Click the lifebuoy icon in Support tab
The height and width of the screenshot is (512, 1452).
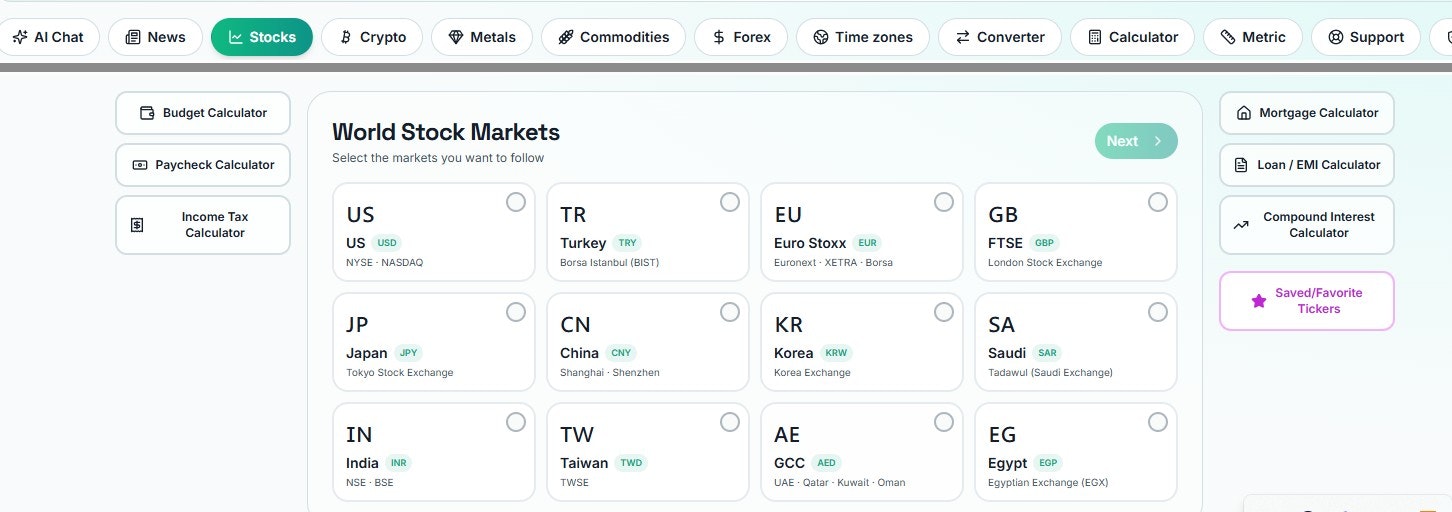[x=1336, y=37]
